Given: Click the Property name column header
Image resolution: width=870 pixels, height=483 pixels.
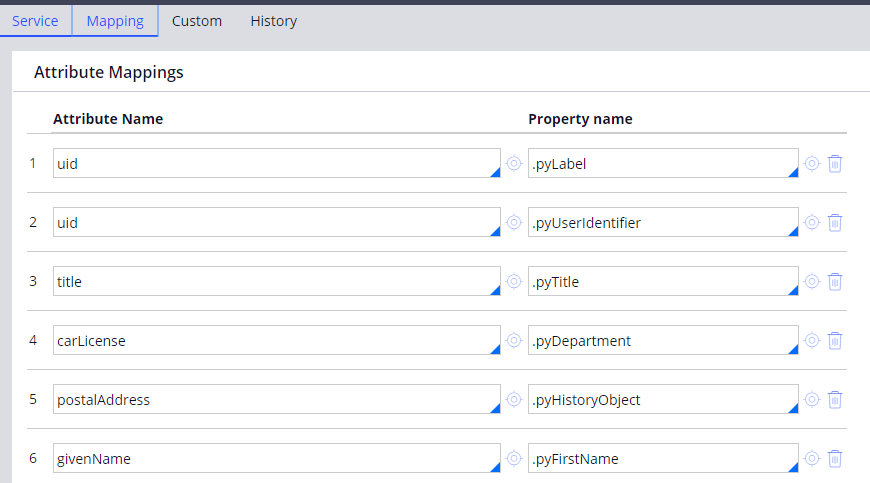Looking at the screenshot, I should [x=580, y=119].
